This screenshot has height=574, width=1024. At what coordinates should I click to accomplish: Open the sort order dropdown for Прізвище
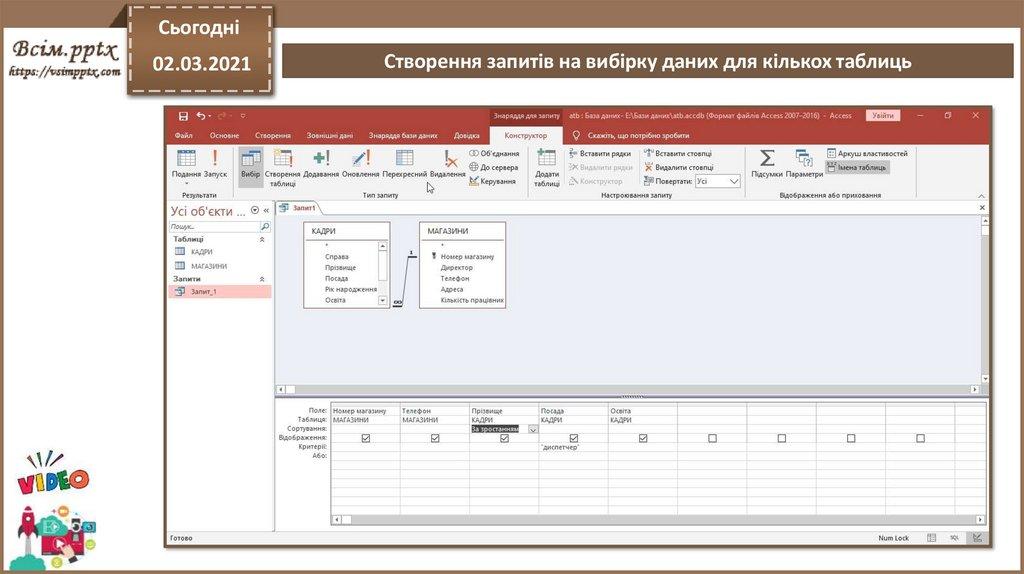(x=533, y=429)
